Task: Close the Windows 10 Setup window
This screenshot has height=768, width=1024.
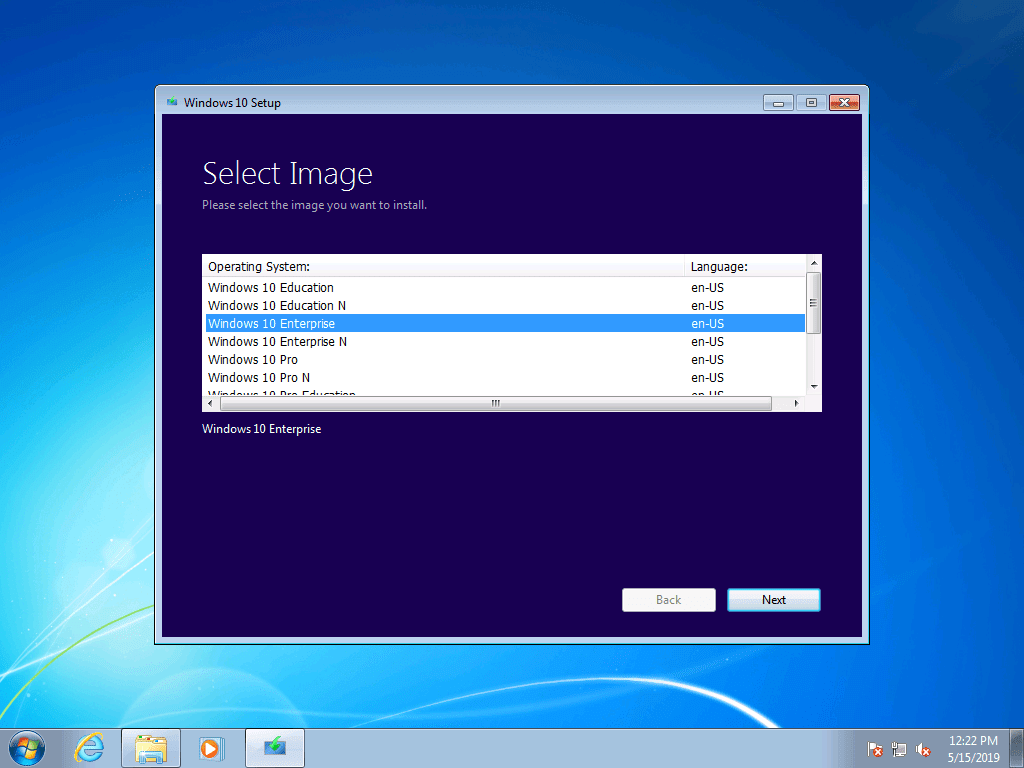Action: [844, 103]
